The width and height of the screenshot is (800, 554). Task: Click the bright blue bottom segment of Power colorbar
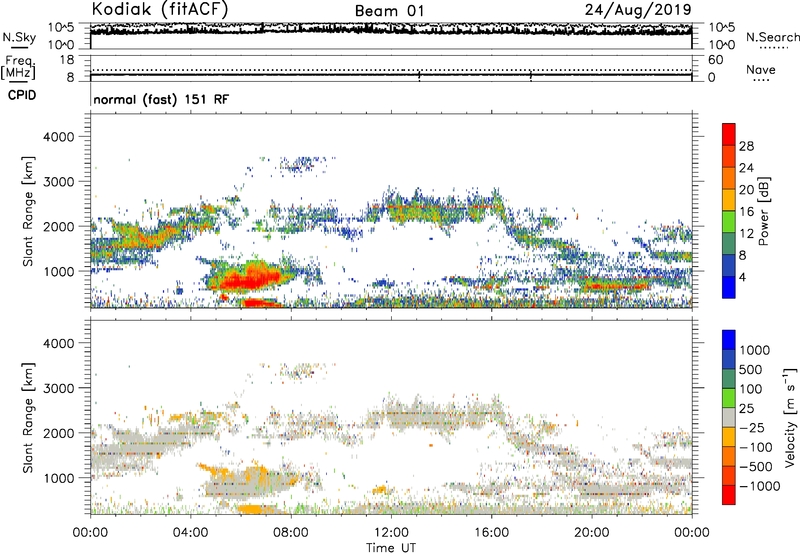pyautogui.click(x=729, y=287)
